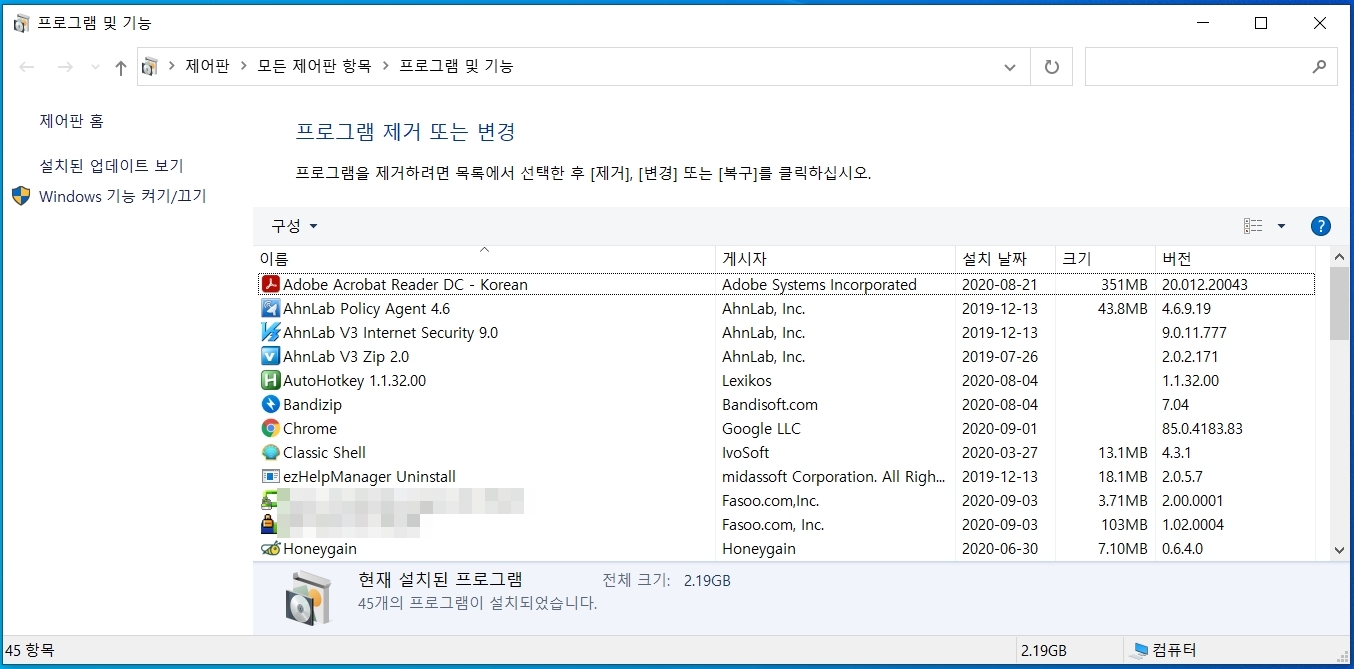This screenshot has width=1354, height=669.
Task: Click the installed programs disc icon in details pane
Action: pos(309,597)
